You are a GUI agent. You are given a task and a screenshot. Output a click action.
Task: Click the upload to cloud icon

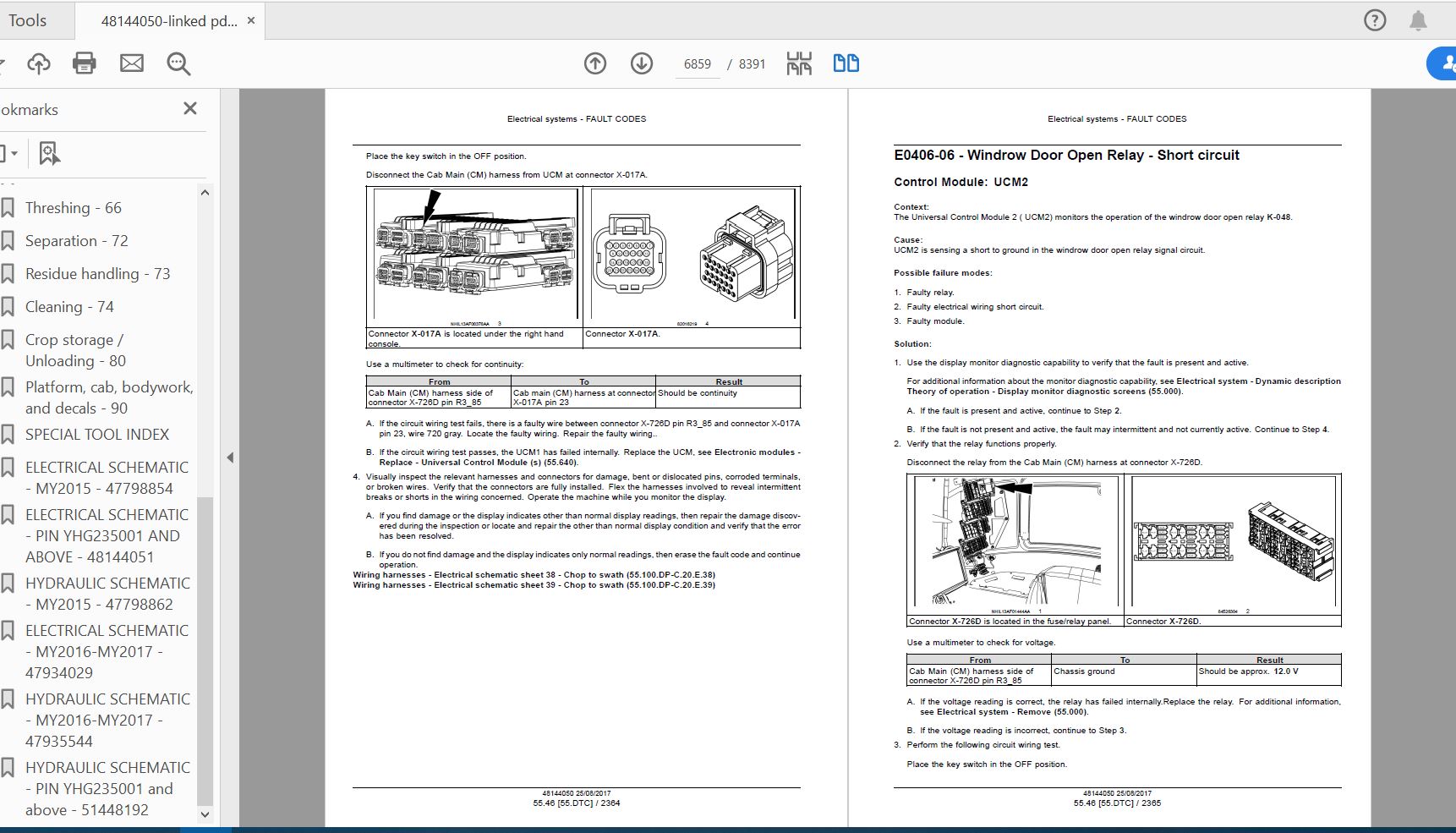tap(39, 63)
